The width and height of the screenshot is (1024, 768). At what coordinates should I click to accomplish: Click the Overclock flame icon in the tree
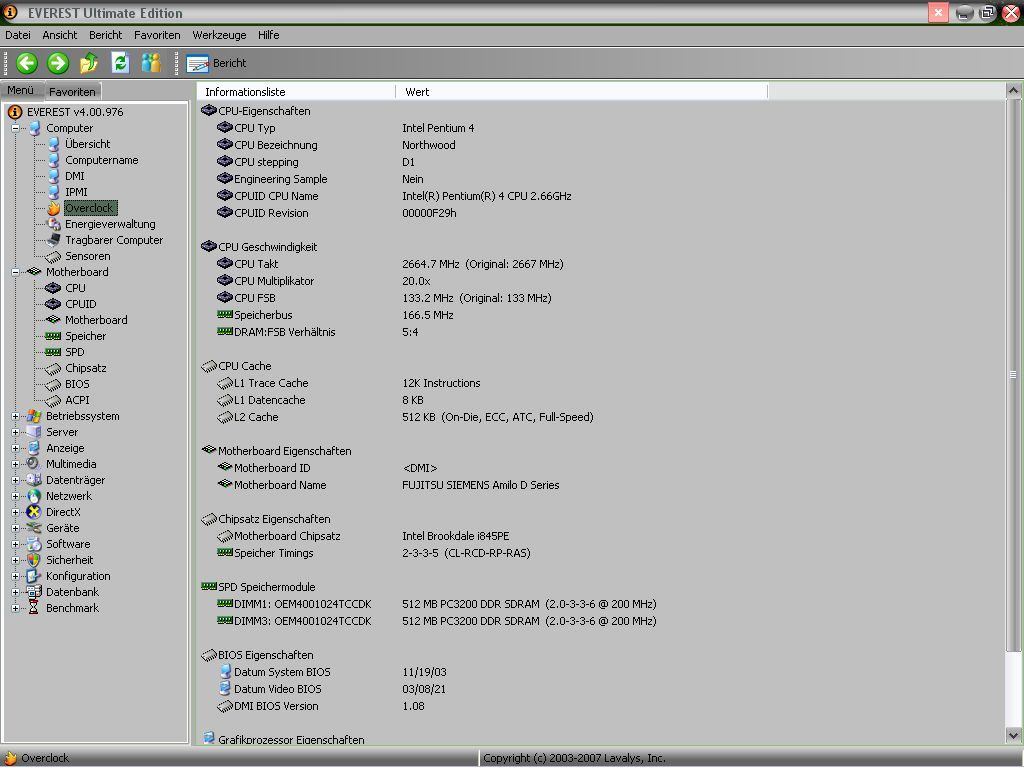(54, 208)
